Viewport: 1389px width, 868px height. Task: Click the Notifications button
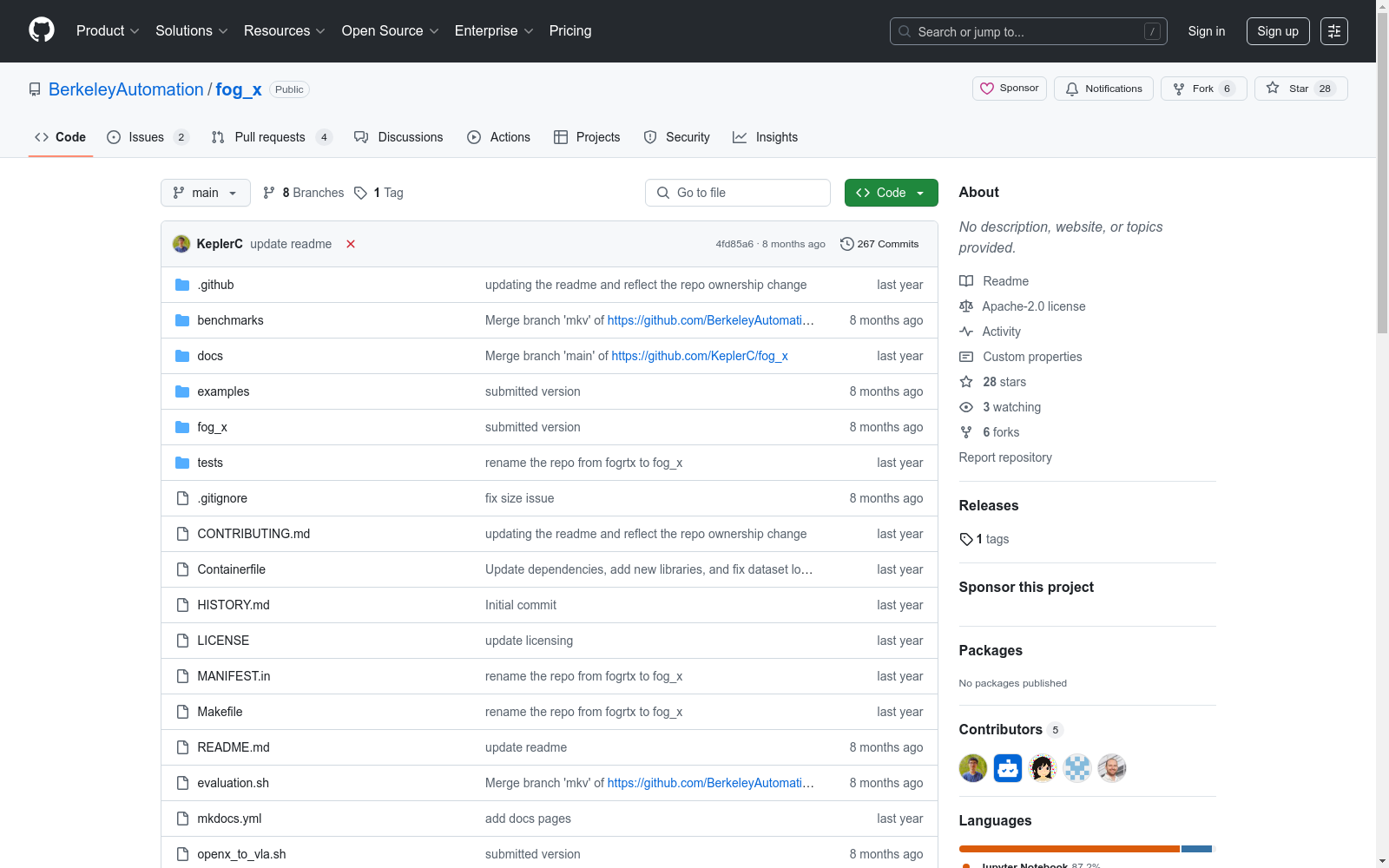tap(1103, 89)
